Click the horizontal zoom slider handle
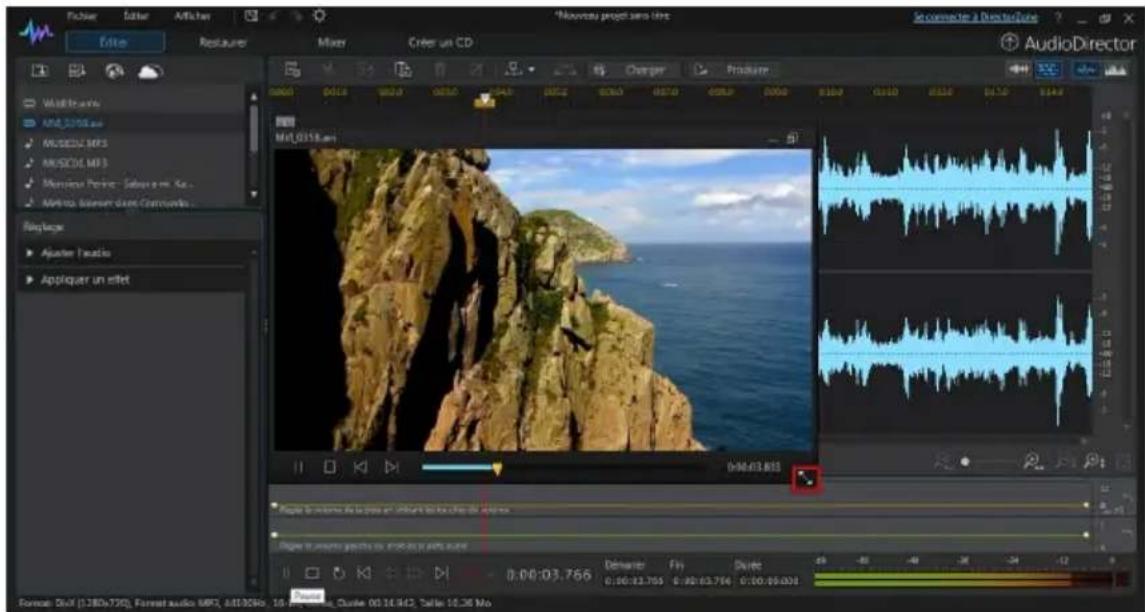The height and width of the screenshot is (612, 1145). pyautogui.click(x=965, y=462)
